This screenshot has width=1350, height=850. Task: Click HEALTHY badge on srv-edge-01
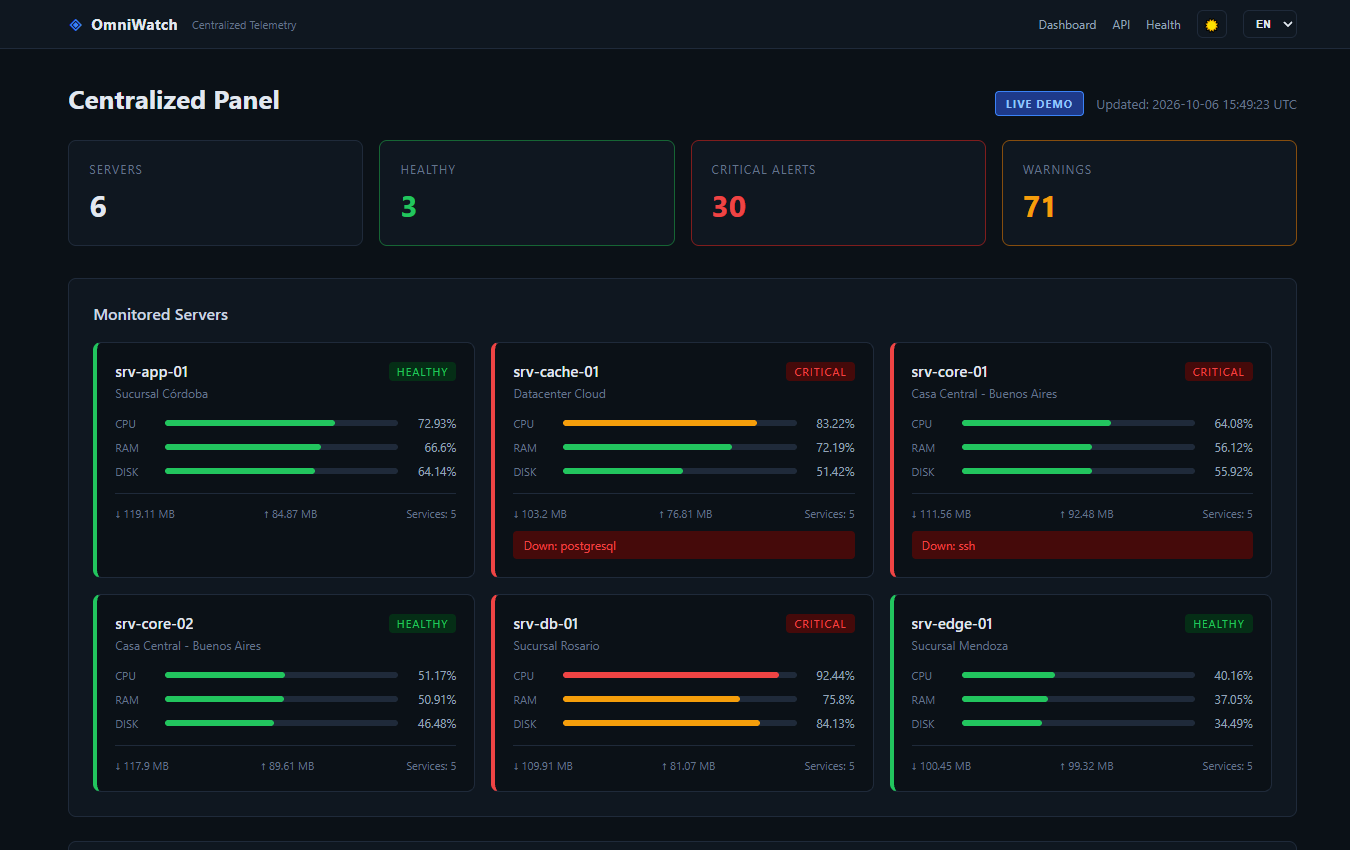pos(1218,624)
